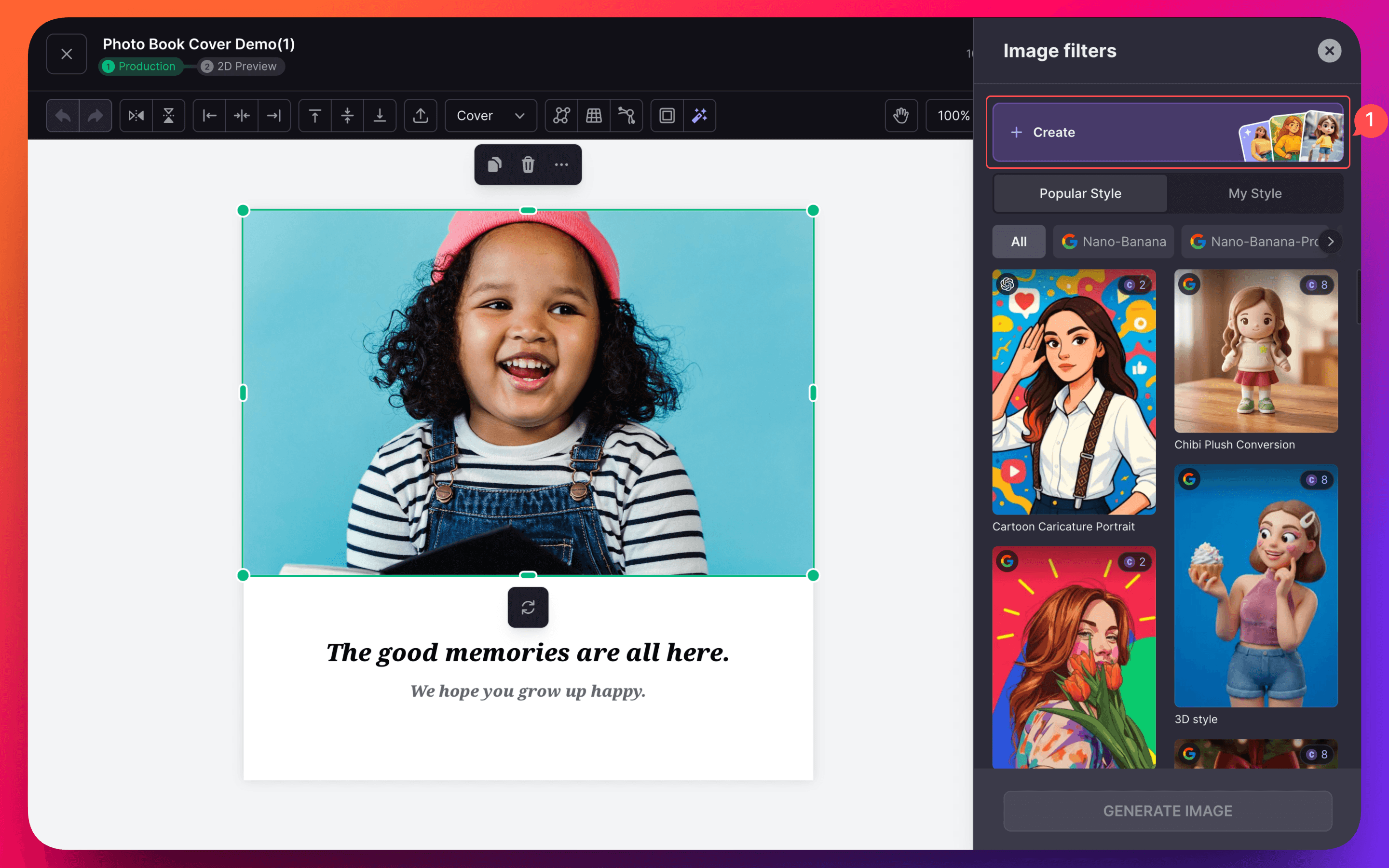Open the AI magic wand tool
This screenshot has width=1389, height=868.
click(699, 115)
